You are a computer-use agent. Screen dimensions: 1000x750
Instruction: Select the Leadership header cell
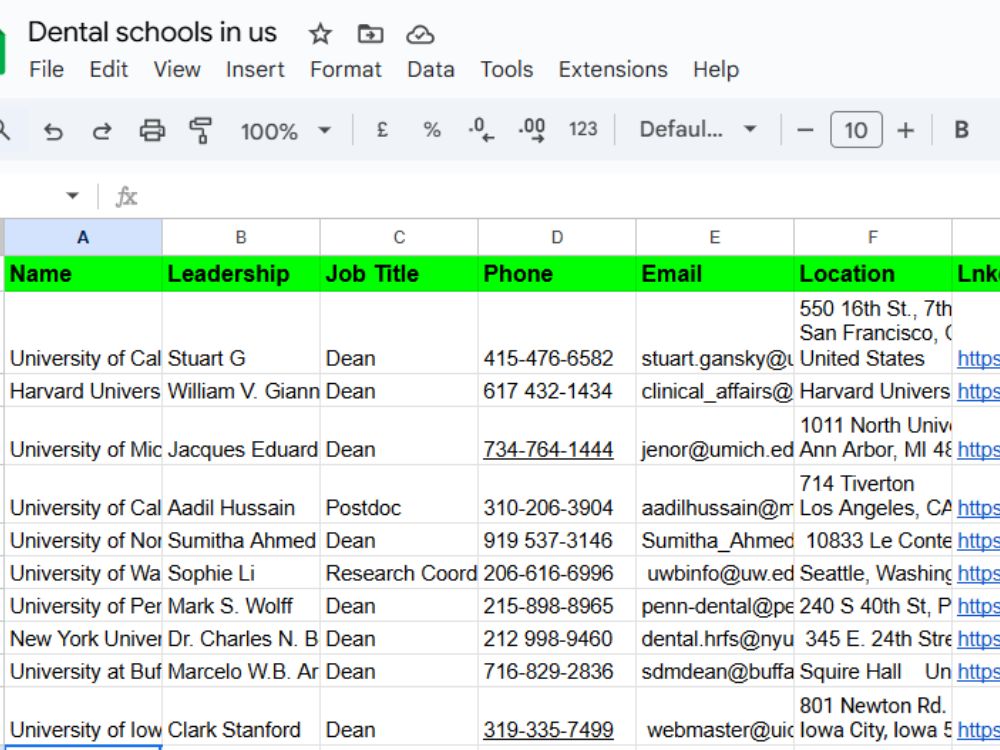coord(241,274)
